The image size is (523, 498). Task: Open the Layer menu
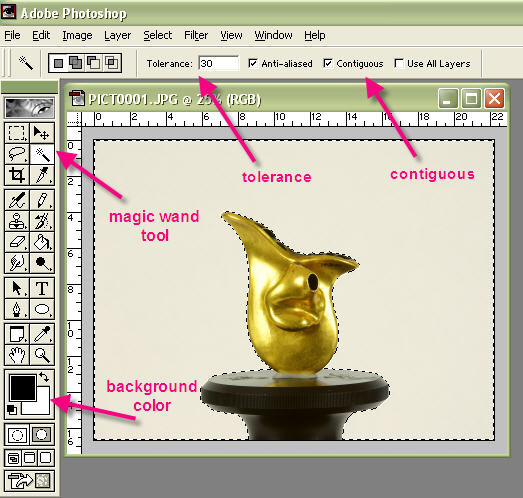pos(117,35)
